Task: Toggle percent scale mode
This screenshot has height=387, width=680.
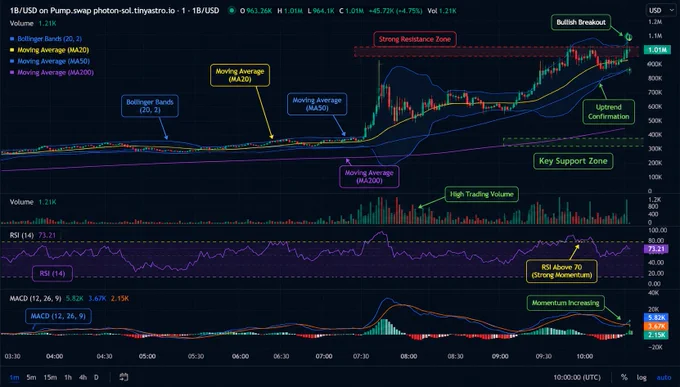Action: click(x=624, y=377)
